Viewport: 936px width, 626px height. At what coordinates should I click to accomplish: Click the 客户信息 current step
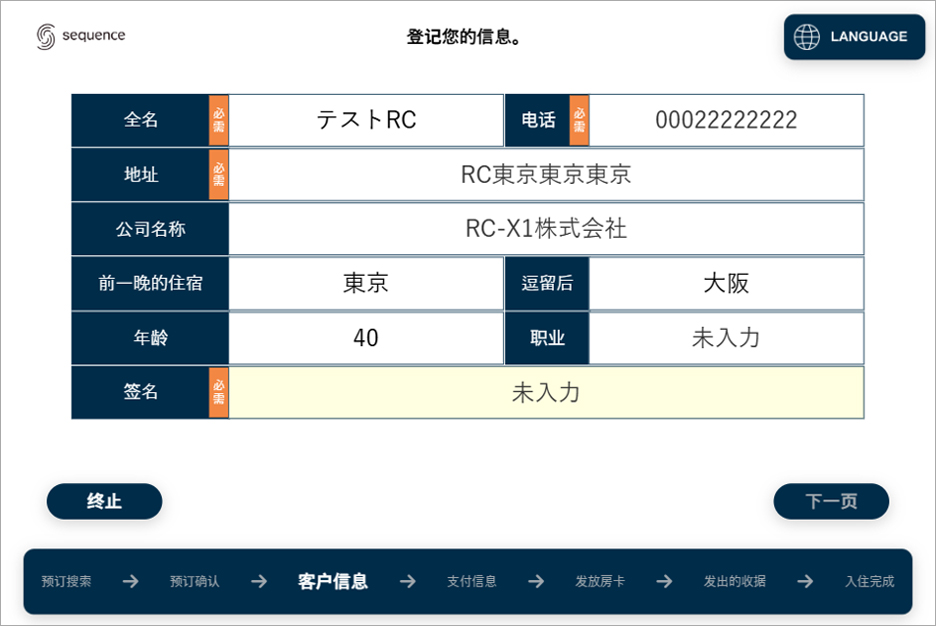[333, 581]
